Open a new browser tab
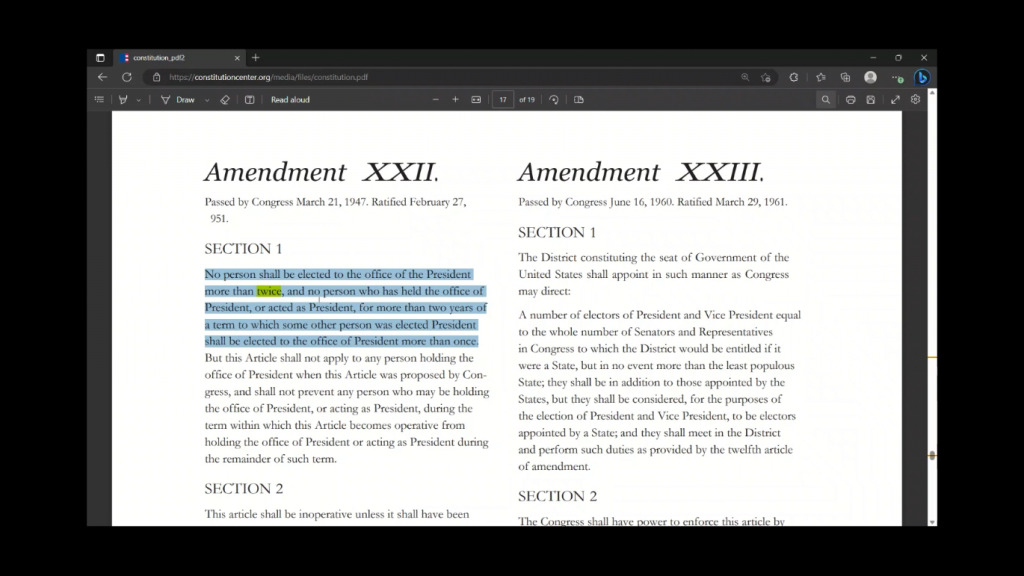 tap(256, 57)
